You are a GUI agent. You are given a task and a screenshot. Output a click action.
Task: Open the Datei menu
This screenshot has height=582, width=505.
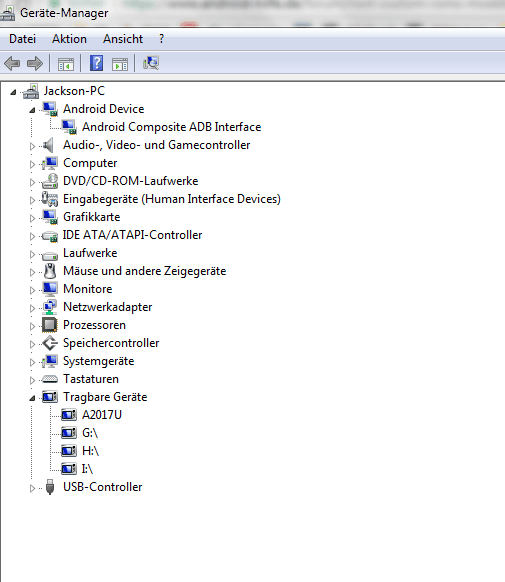[23, 39]
